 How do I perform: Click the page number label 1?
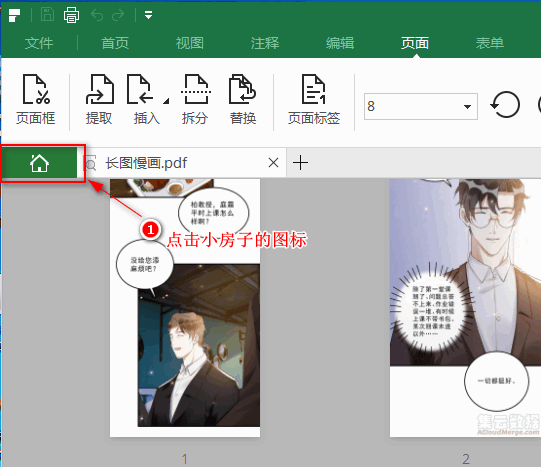[185, 459]
